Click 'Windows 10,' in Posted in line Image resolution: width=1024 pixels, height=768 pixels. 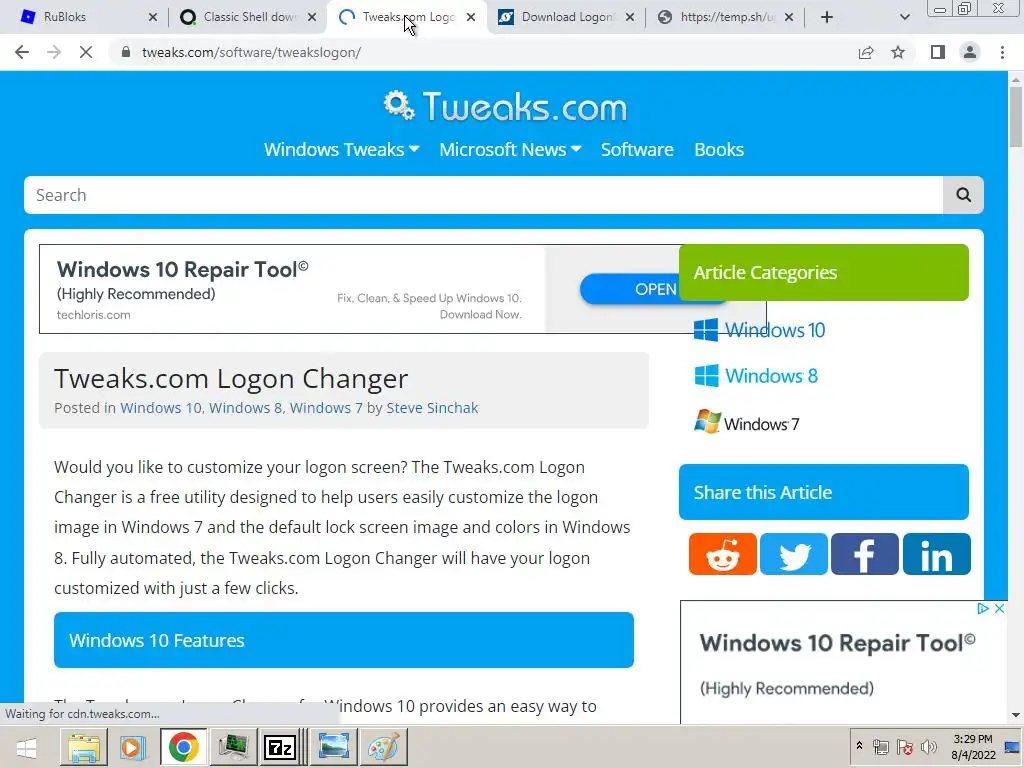click(163, 408)
